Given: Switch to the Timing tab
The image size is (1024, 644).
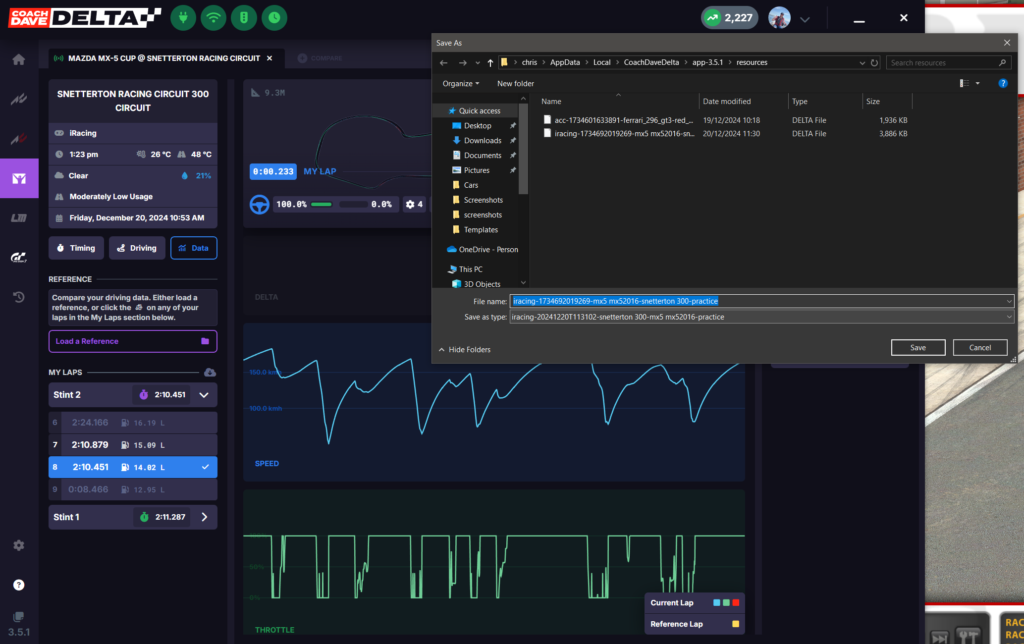Looking at the screenshot, I should (76, 248).
